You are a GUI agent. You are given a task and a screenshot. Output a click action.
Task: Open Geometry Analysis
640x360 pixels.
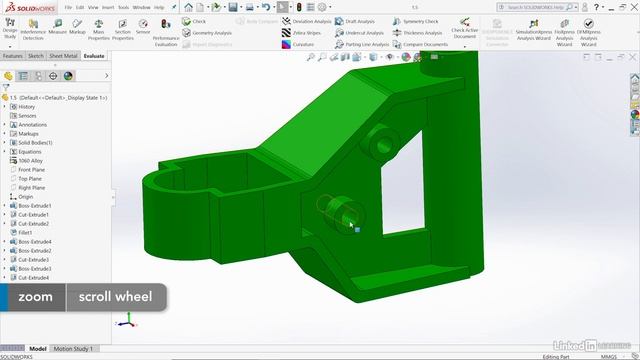click(207, 33)
